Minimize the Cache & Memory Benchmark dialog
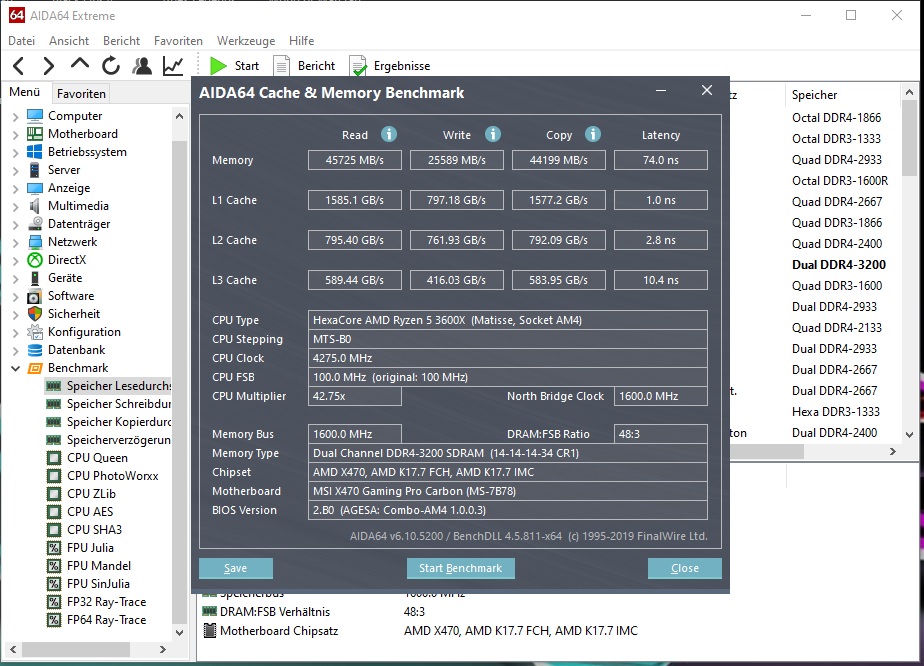The image size is (924, 666). [x=661, y=91]
